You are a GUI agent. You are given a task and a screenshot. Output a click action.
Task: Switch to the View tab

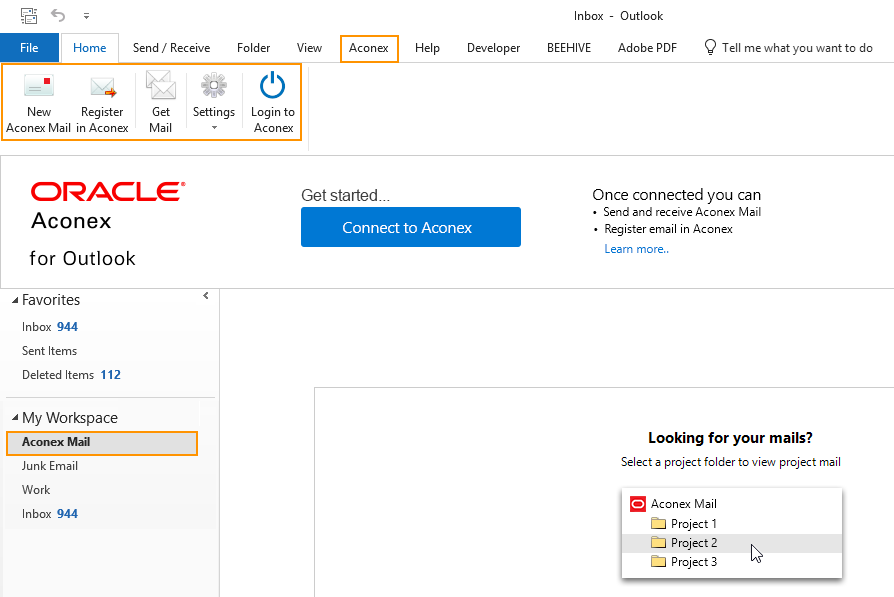310,48
